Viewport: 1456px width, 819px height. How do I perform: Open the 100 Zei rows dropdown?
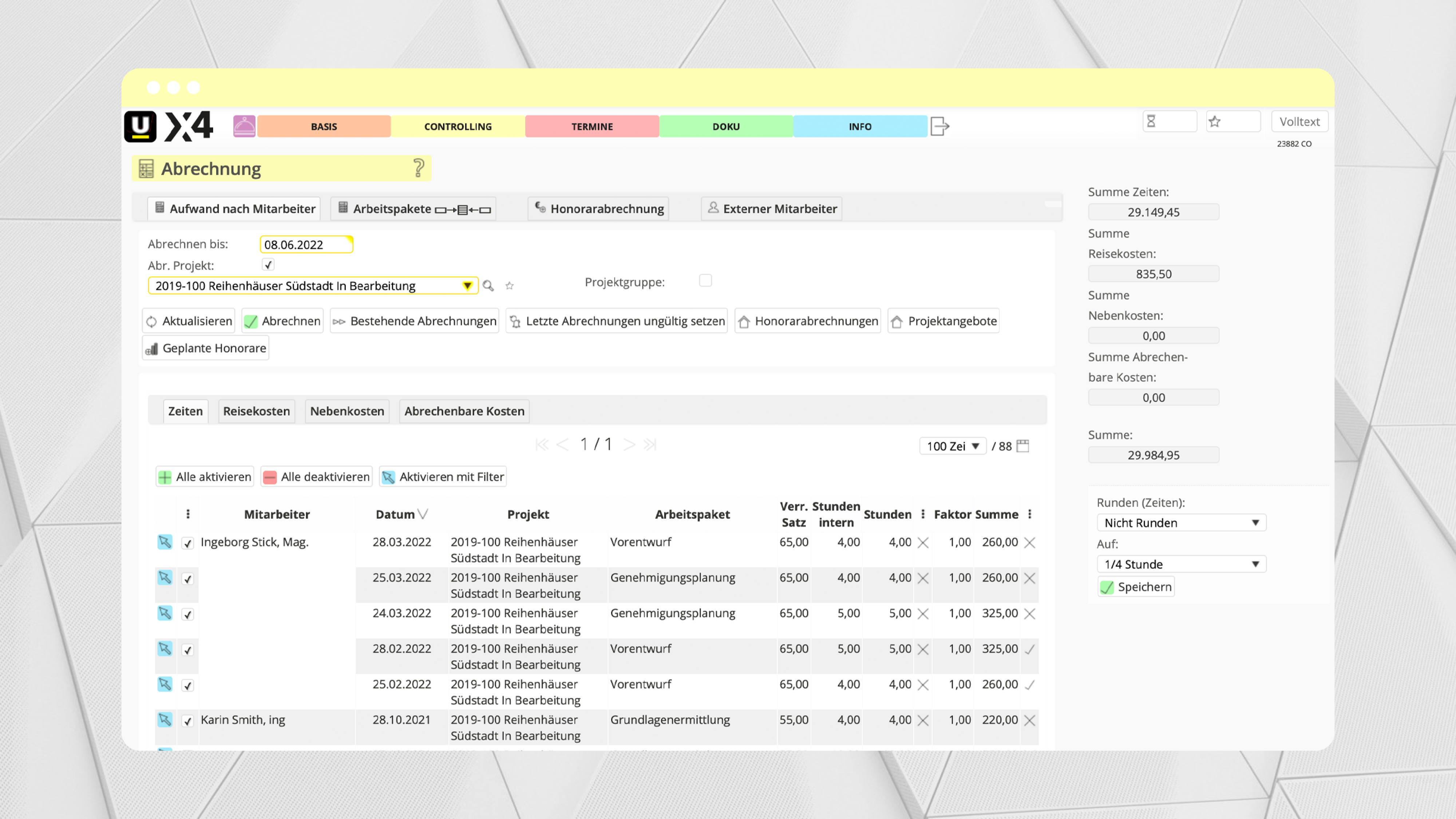tap(952, 446)
